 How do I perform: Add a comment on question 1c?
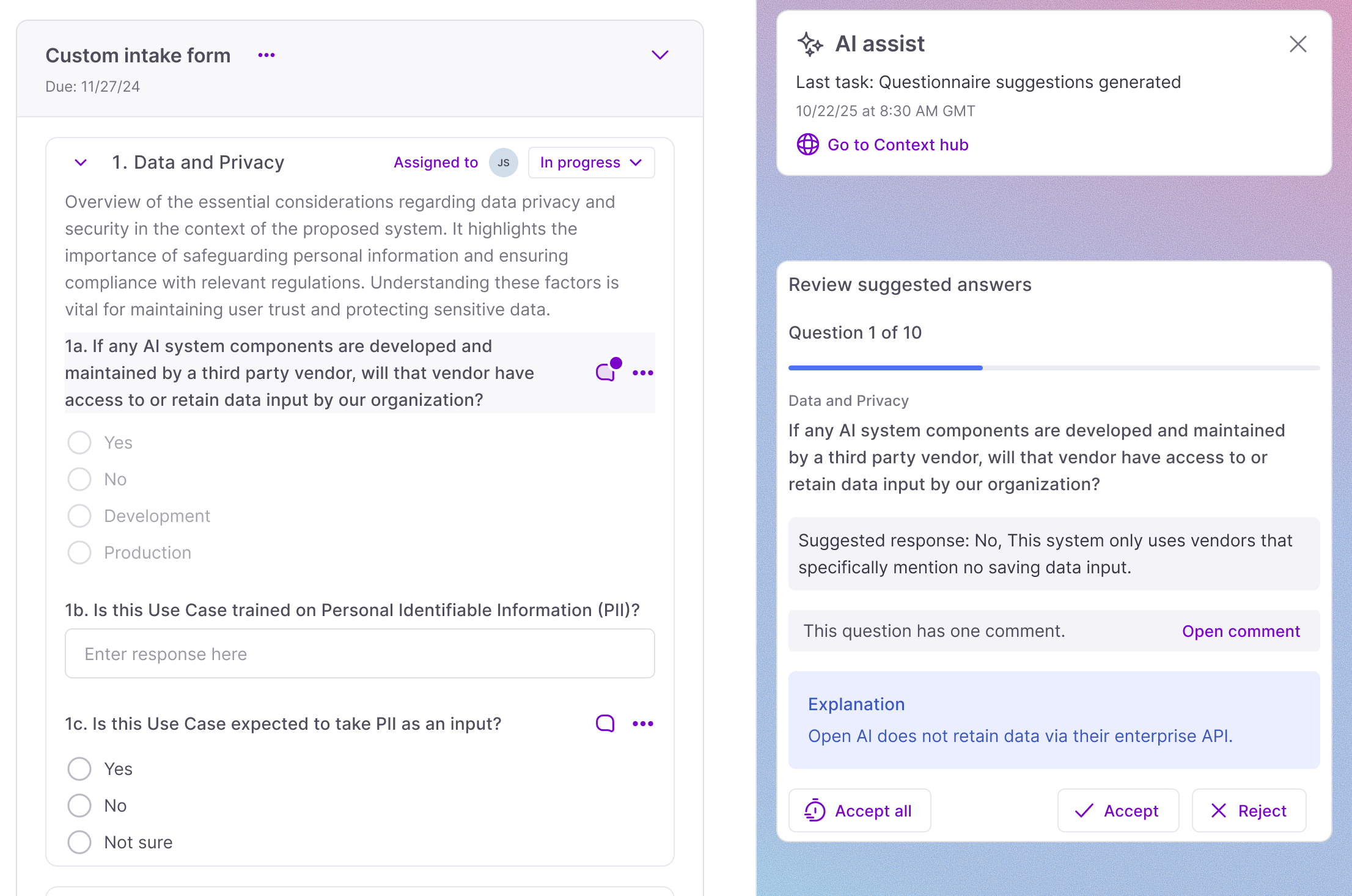coord(605,724)
